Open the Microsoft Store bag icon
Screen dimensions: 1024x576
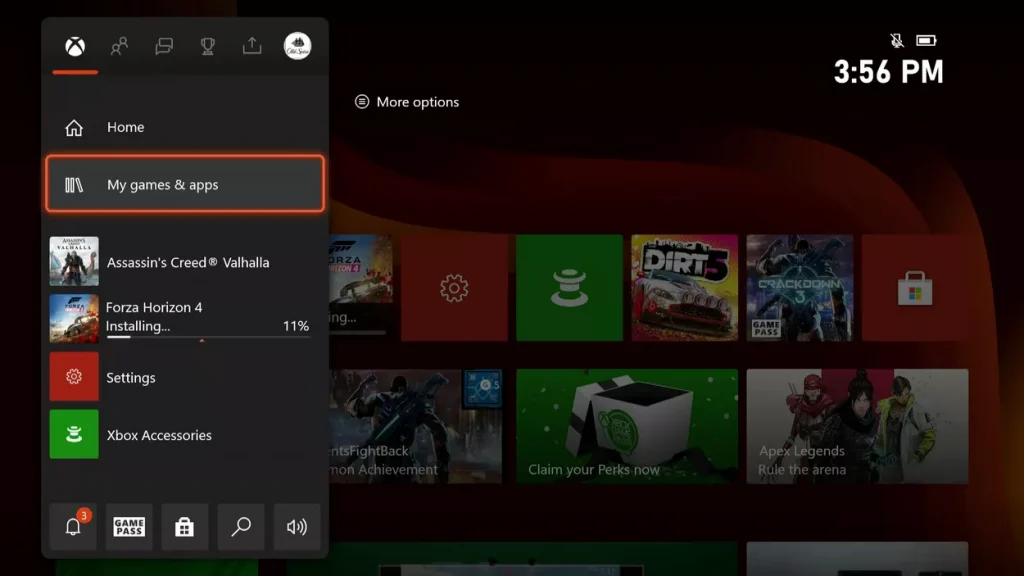pyautogui.click(x=184, y=527)
